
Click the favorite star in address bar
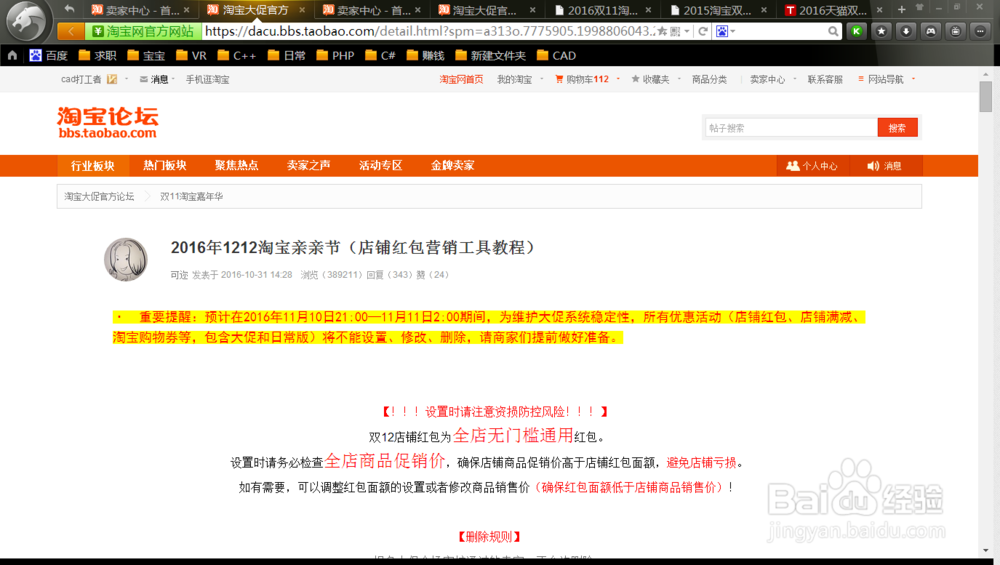click(663, 31)
